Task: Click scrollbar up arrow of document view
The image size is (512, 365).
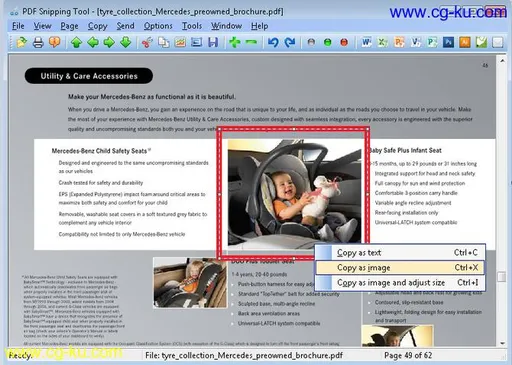Action: [x=502, y=61]
